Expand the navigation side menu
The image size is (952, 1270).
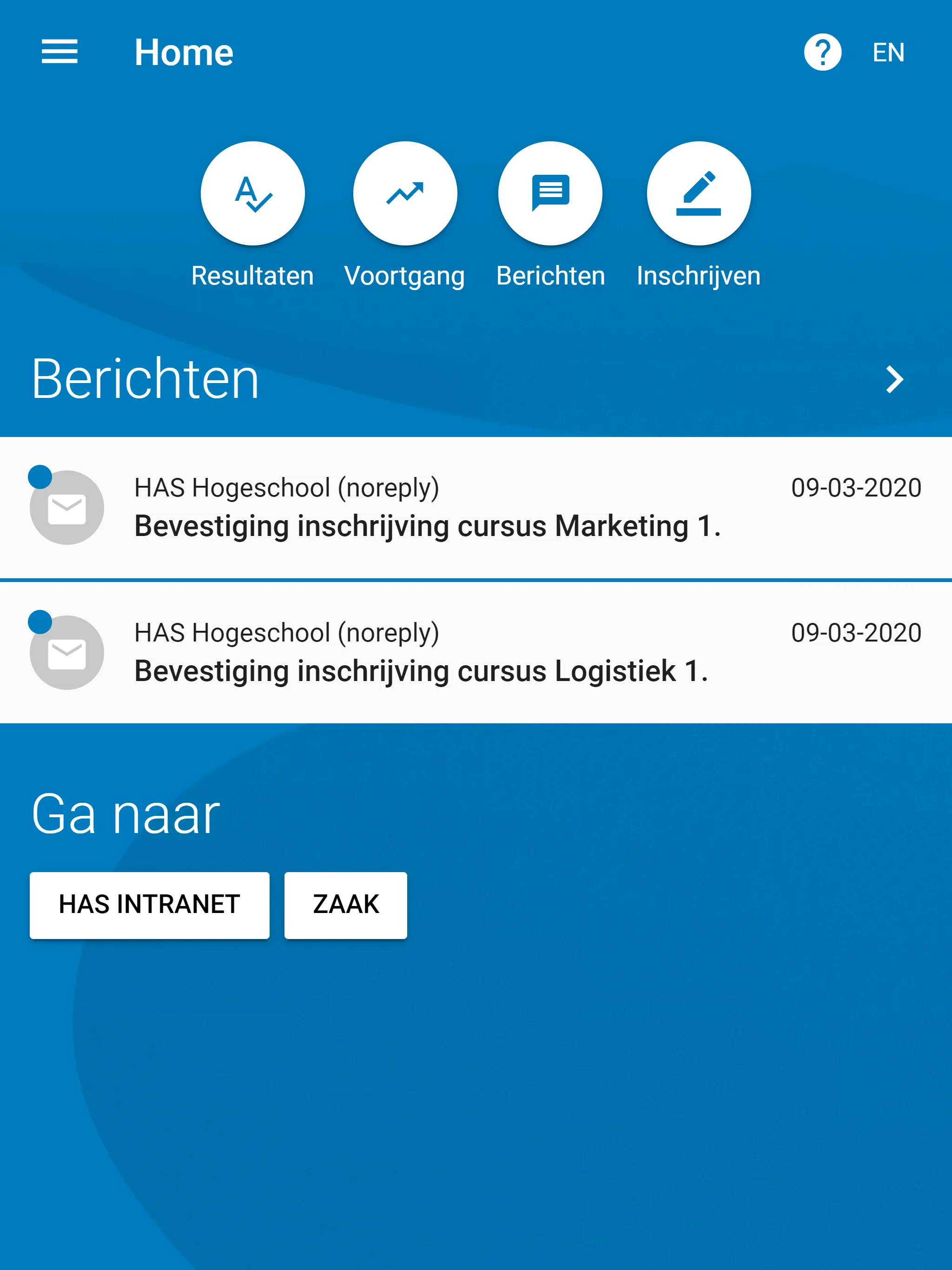tap(57, 51)
